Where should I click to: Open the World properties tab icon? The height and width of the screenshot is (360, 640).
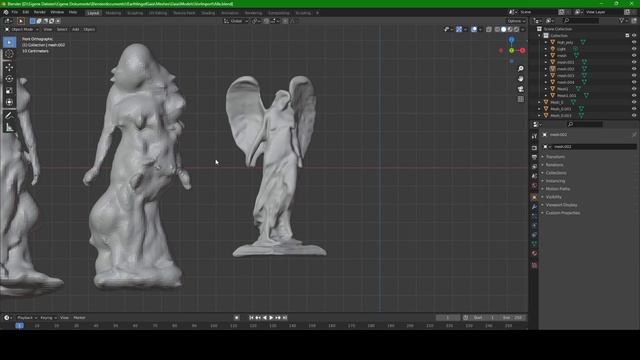pos(534,185)
